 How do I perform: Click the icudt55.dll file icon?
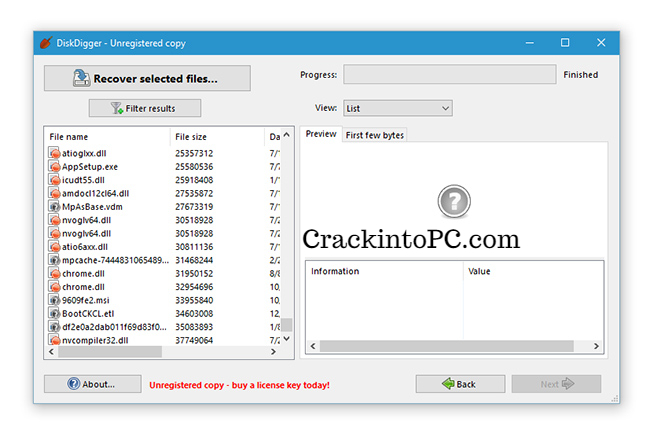[54, 179]
